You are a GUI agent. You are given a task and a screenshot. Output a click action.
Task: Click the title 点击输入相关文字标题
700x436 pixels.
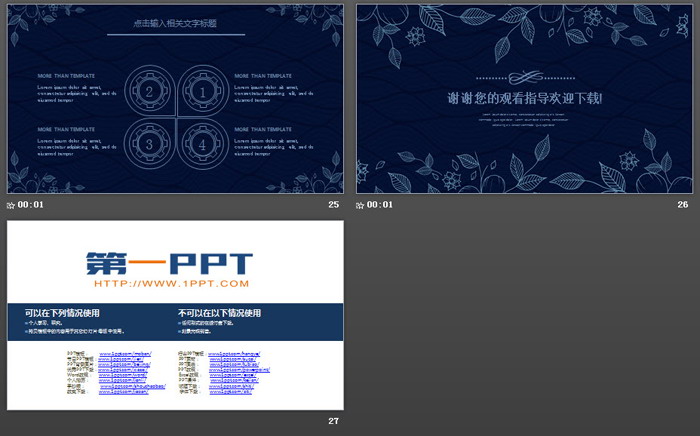pyautogui.click(x=175, y=23)
